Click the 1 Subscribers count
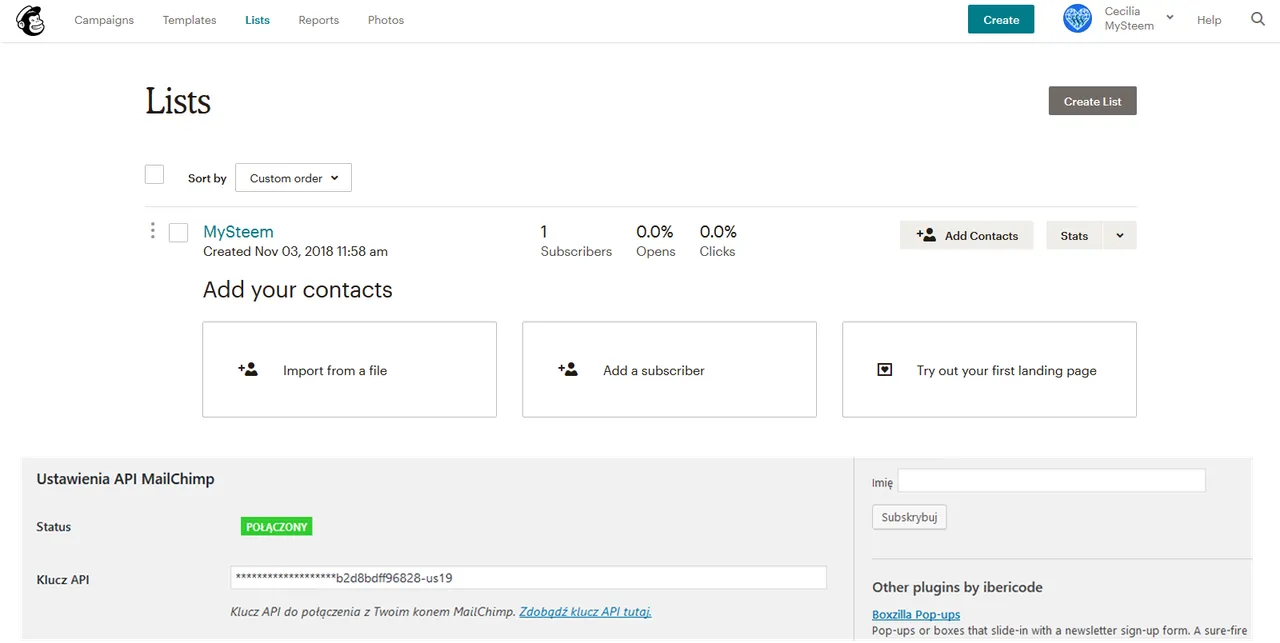The height and width of the screenshot is (643, 1280). pyautogui.click(x=576, y=241)
